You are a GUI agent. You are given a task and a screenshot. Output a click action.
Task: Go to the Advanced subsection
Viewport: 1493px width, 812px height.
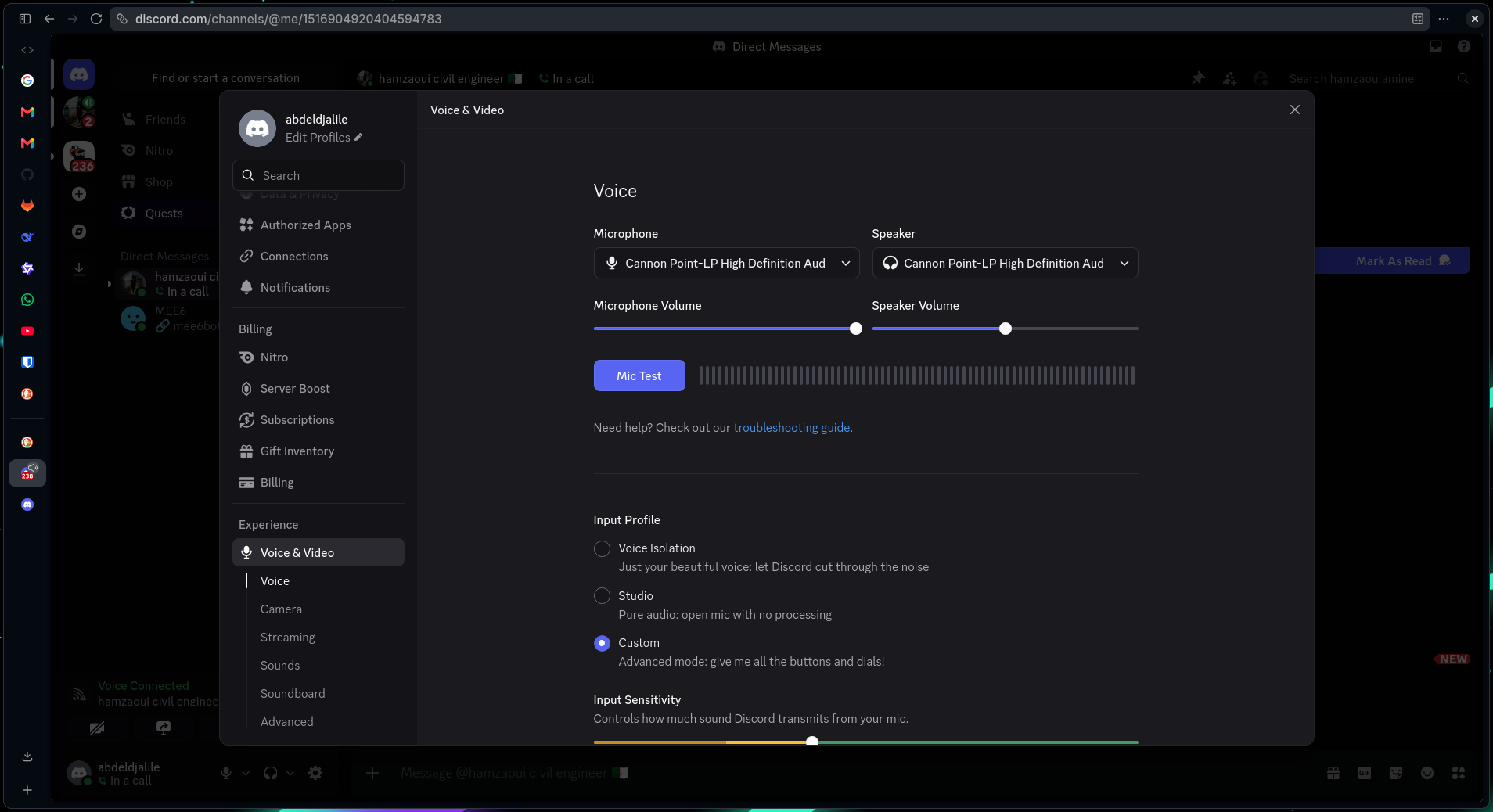(x=286, y=721)
